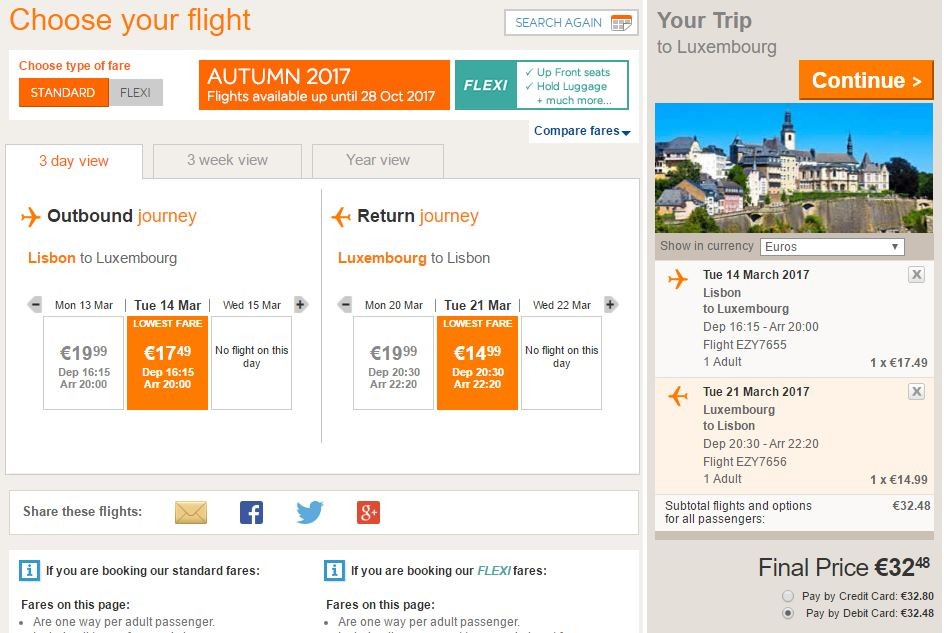
Task: Show earlier return dates with minus icon
Action: [x=346, y=305]
